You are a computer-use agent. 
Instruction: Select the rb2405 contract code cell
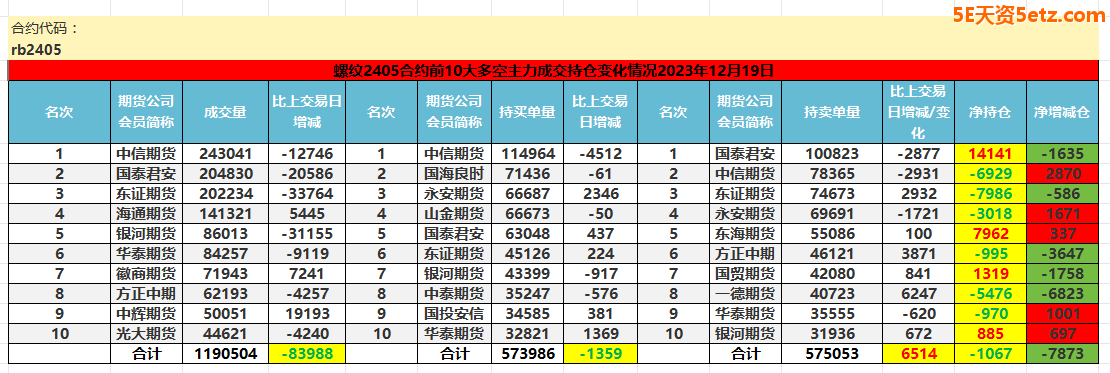36,50
